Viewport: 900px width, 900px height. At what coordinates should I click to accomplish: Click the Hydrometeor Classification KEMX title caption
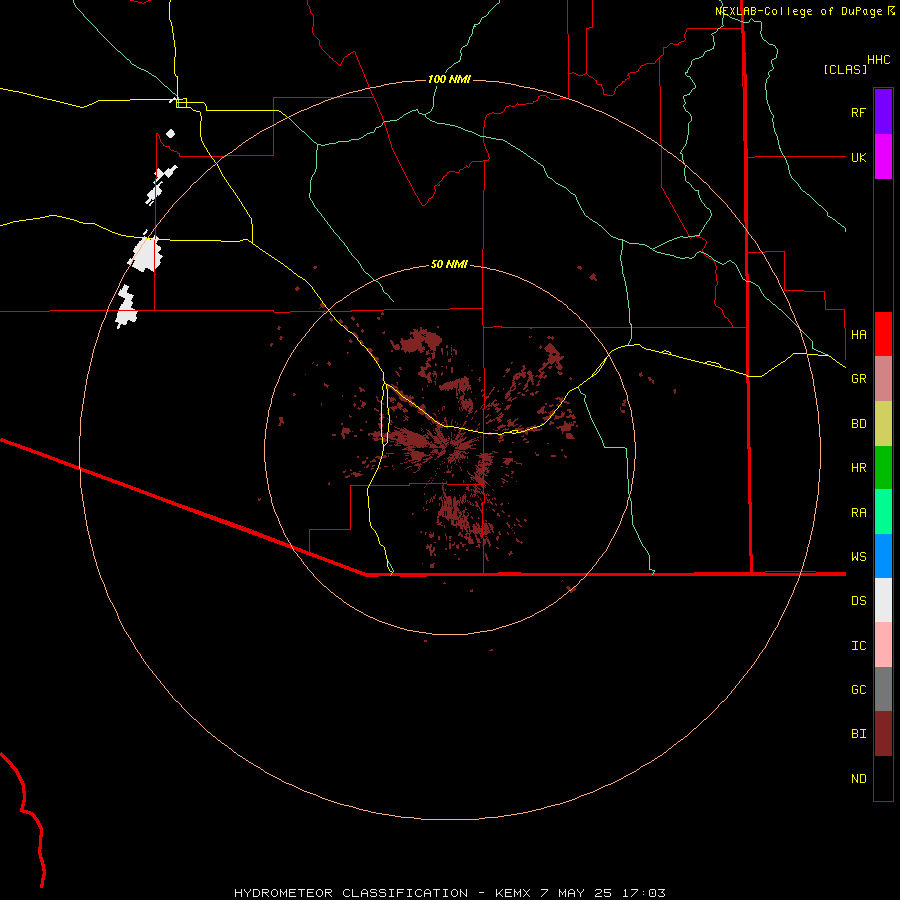point(449,893)
